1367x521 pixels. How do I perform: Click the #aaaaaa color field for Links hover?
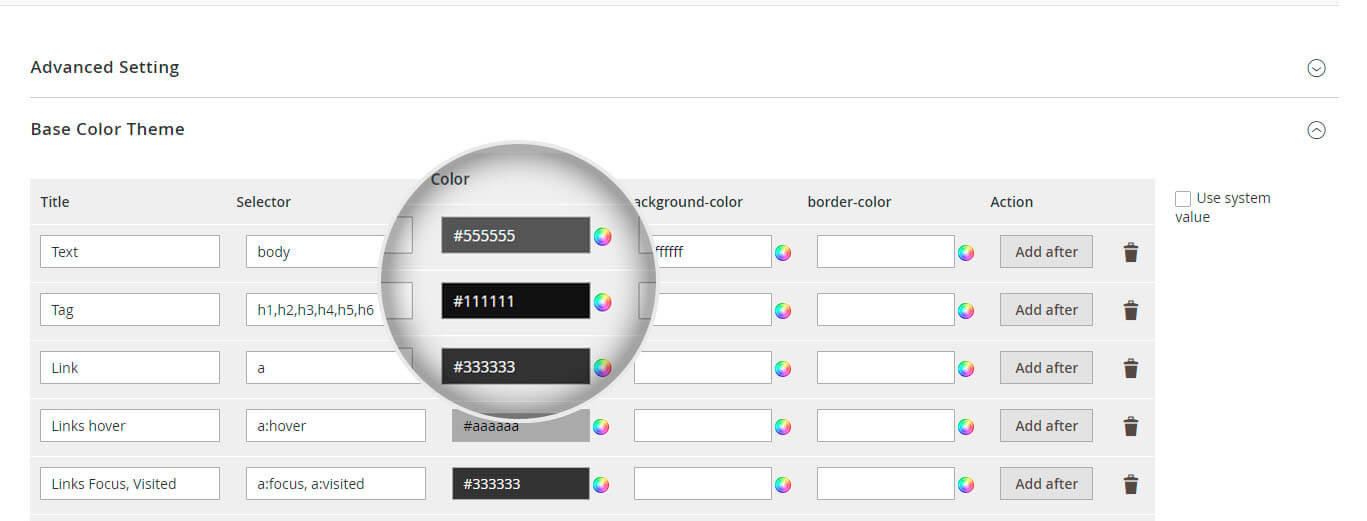pyautogui.click(x=520, y=427)
